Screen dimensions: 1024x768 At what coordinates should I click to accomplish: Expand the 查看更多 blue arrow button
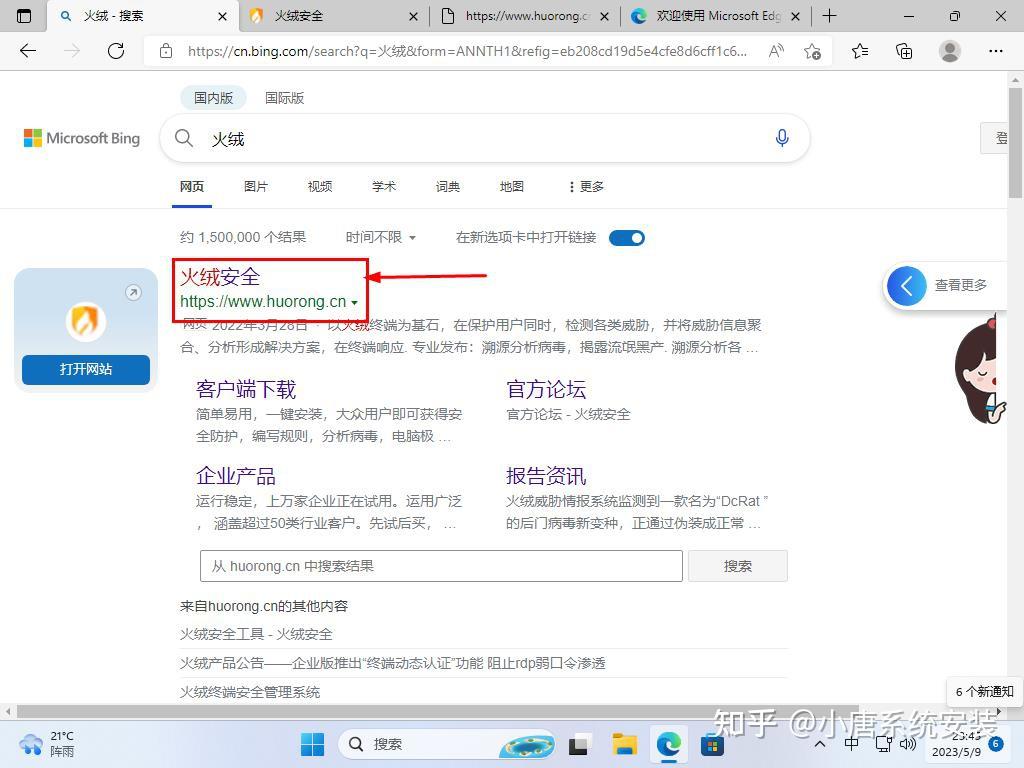click(x=906, y=285)
